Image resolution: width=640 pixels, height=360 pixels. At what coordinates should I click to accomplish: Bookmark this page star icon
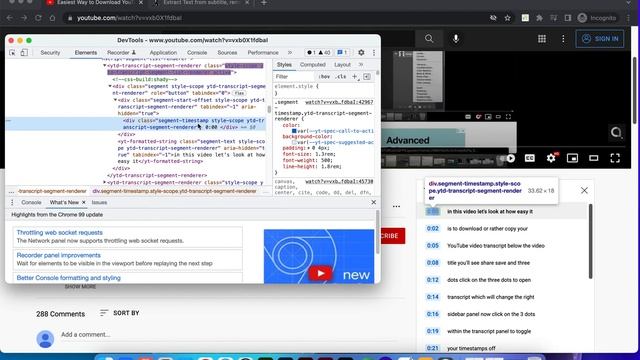[507, 18]
